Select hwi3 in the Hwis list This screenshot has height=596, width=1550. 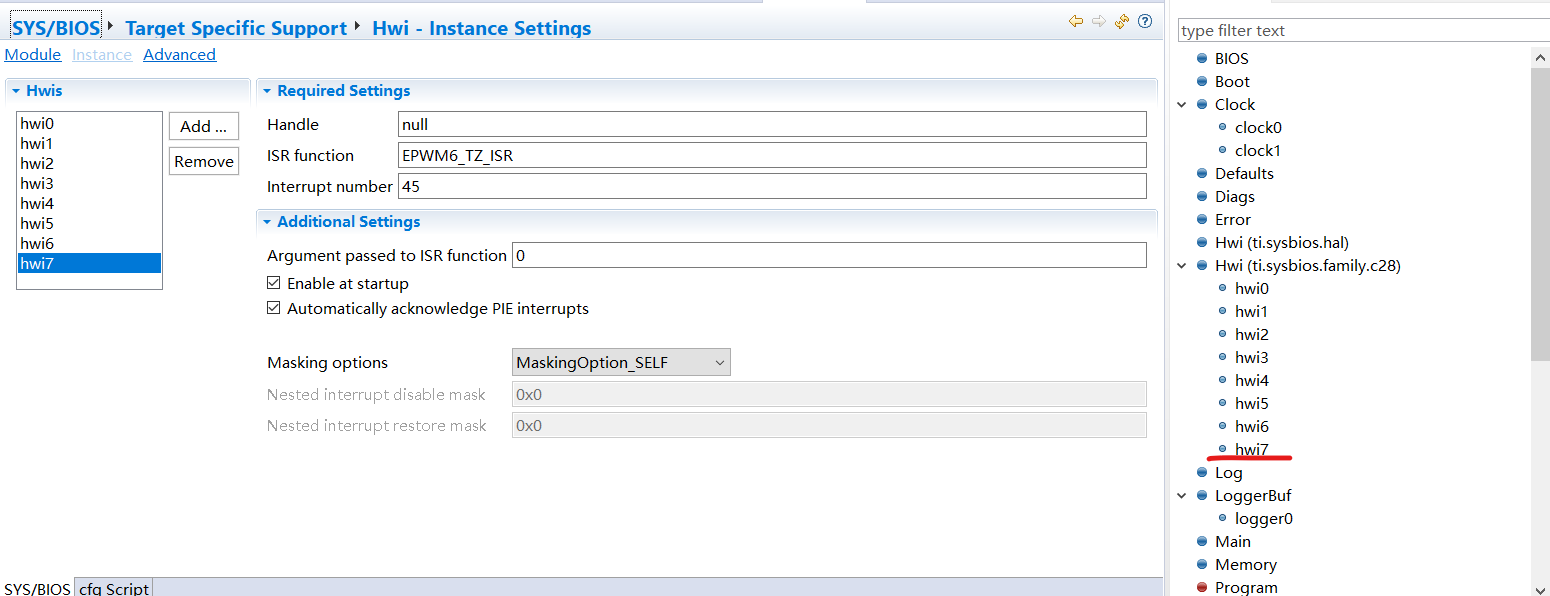[x=38, y=184]
